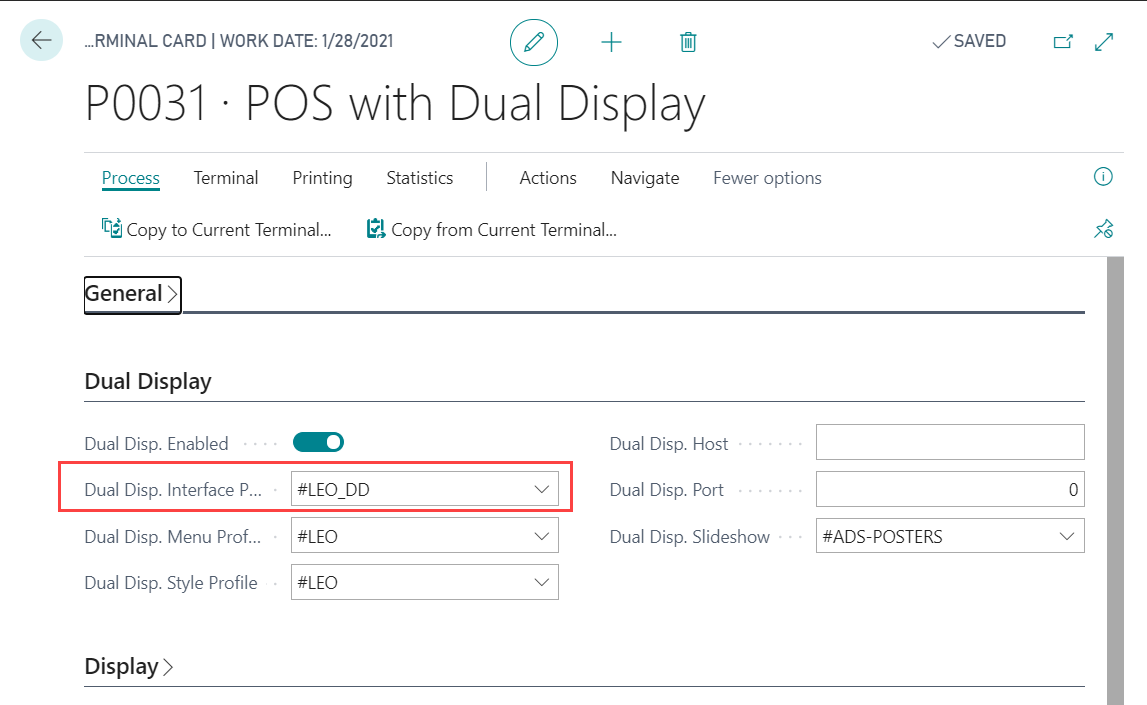Disable the Dual Disp. Enabled toggle

pos(318,442)
